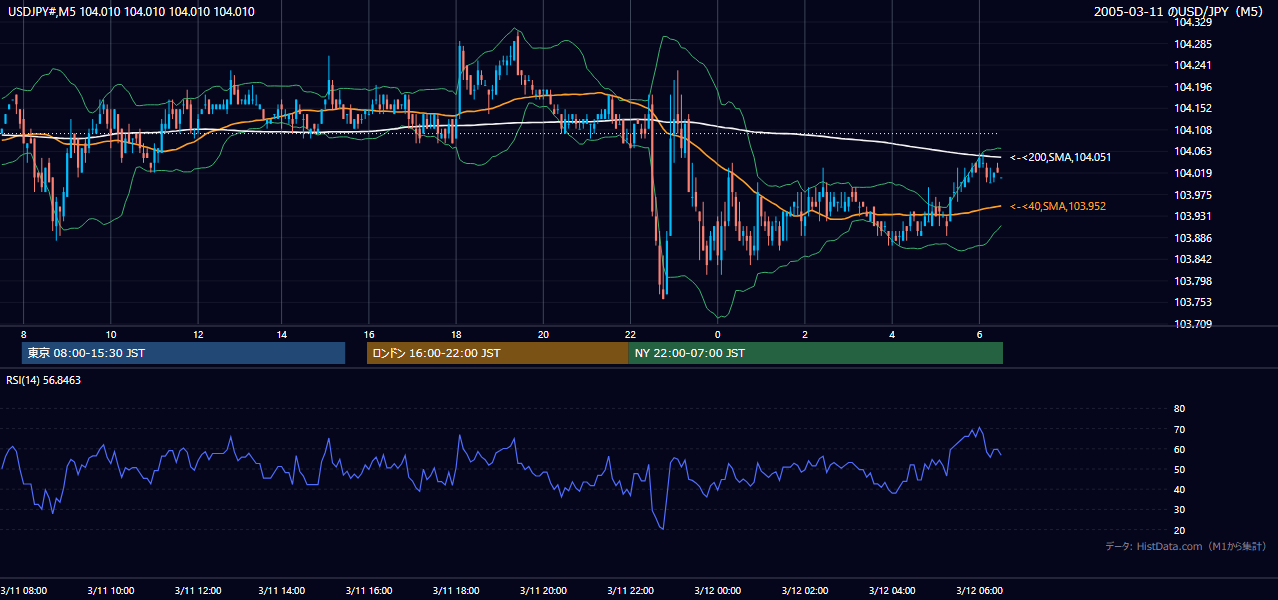Click price axis label 104.329

click(x=1193, y=22)
